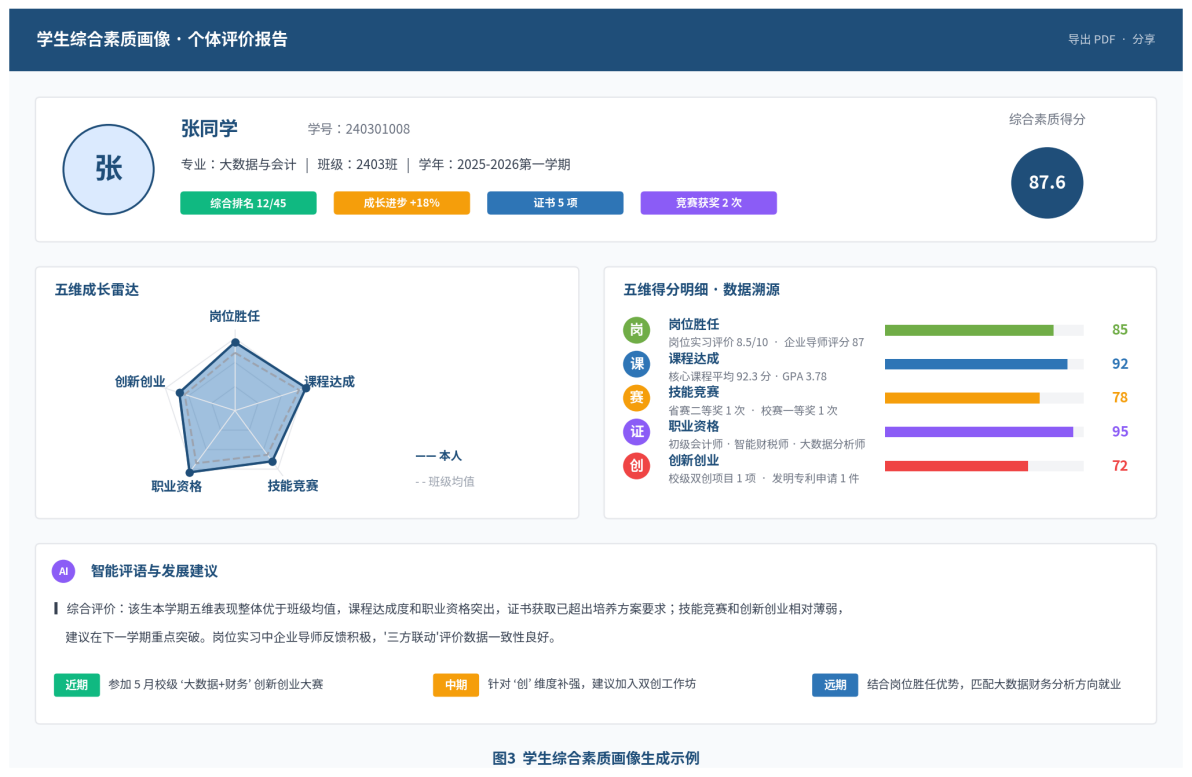Click the score value 72
The image size is (1192, 777).
coord(1120,466)
